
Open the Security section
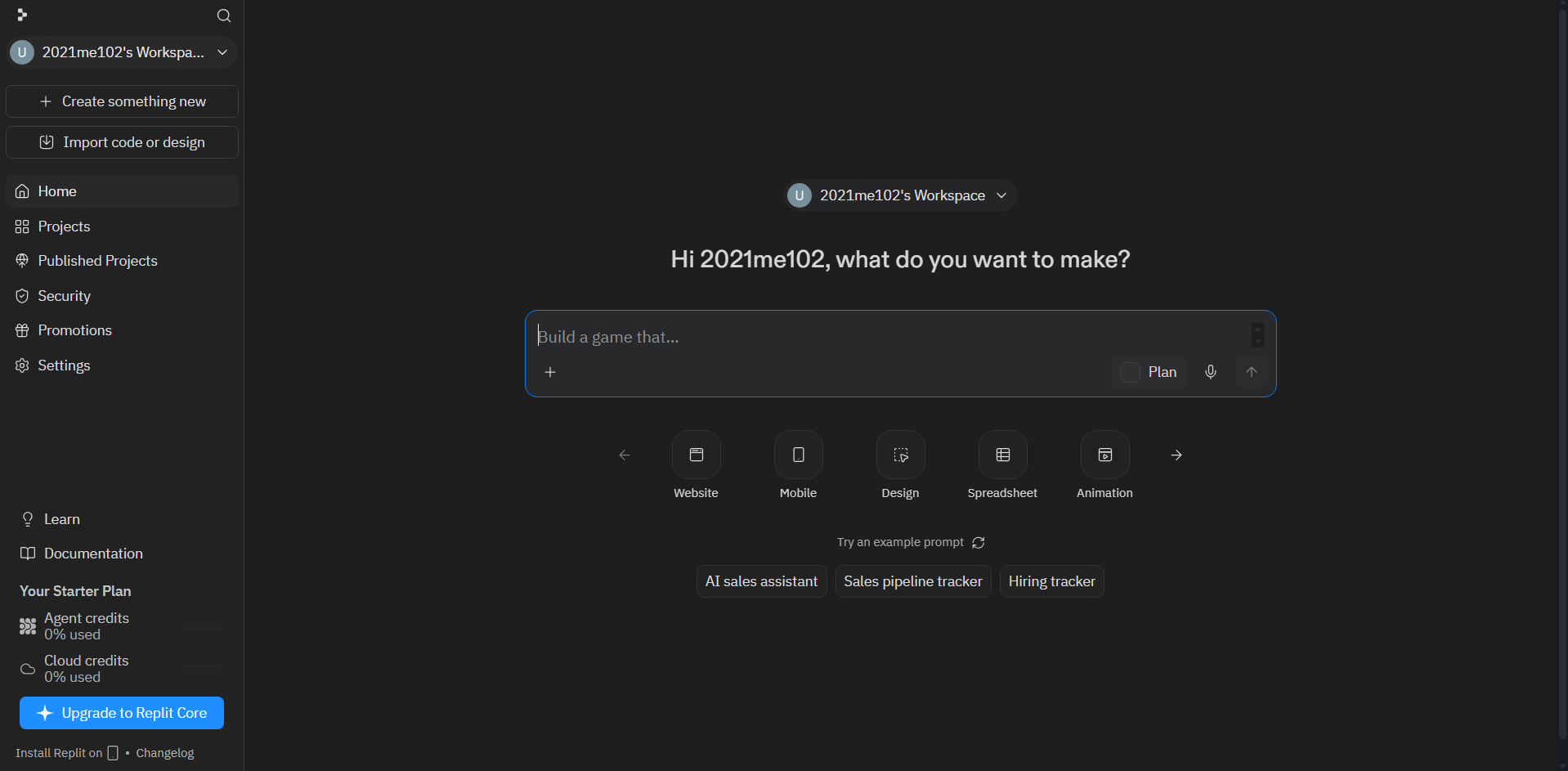click(123, 296)
